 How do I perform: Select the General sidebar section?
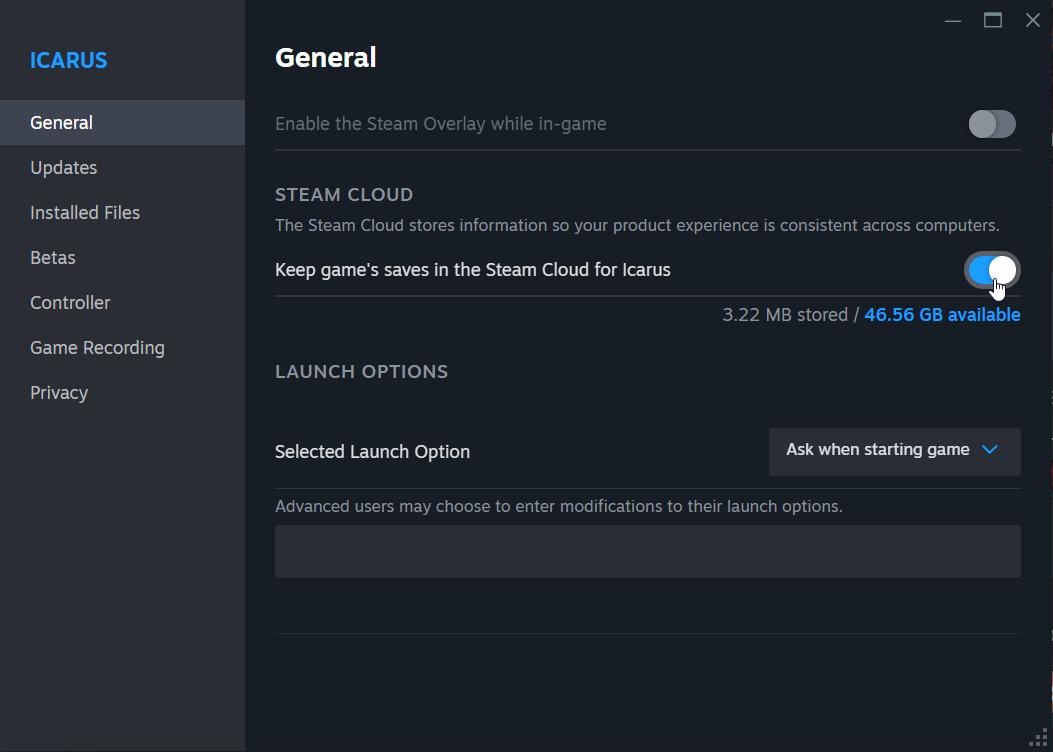point(61,122)
